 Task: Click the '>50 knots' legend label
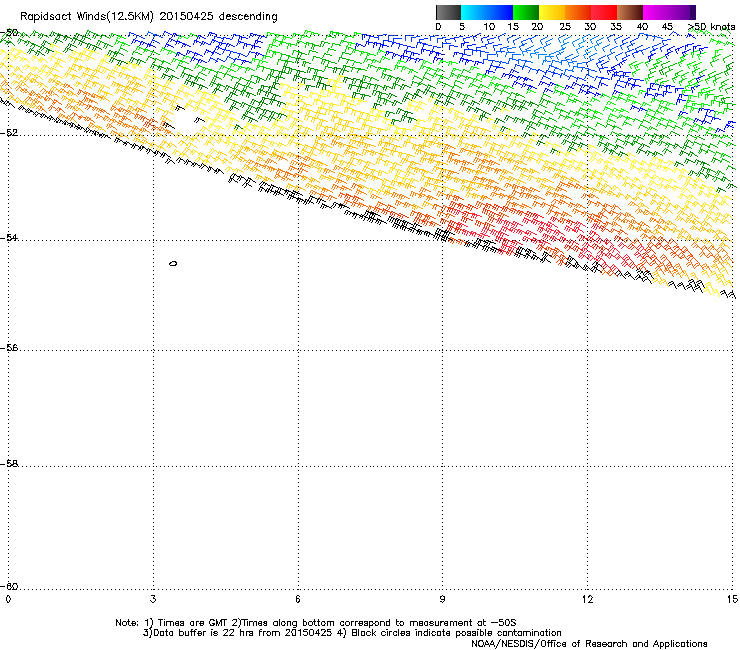click(x=712, y=27)
